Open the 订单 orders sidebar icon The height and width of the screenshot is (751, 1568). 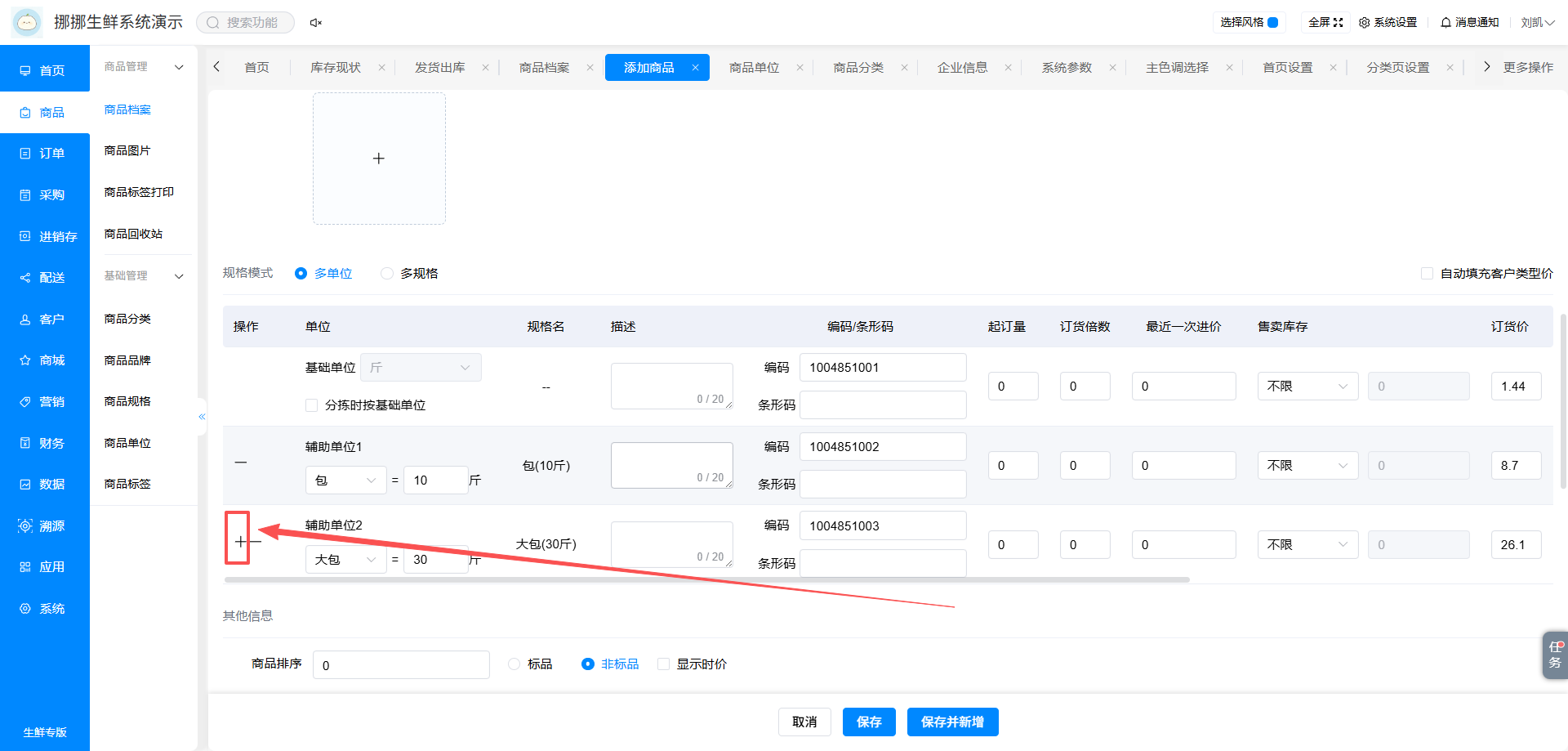25,154
